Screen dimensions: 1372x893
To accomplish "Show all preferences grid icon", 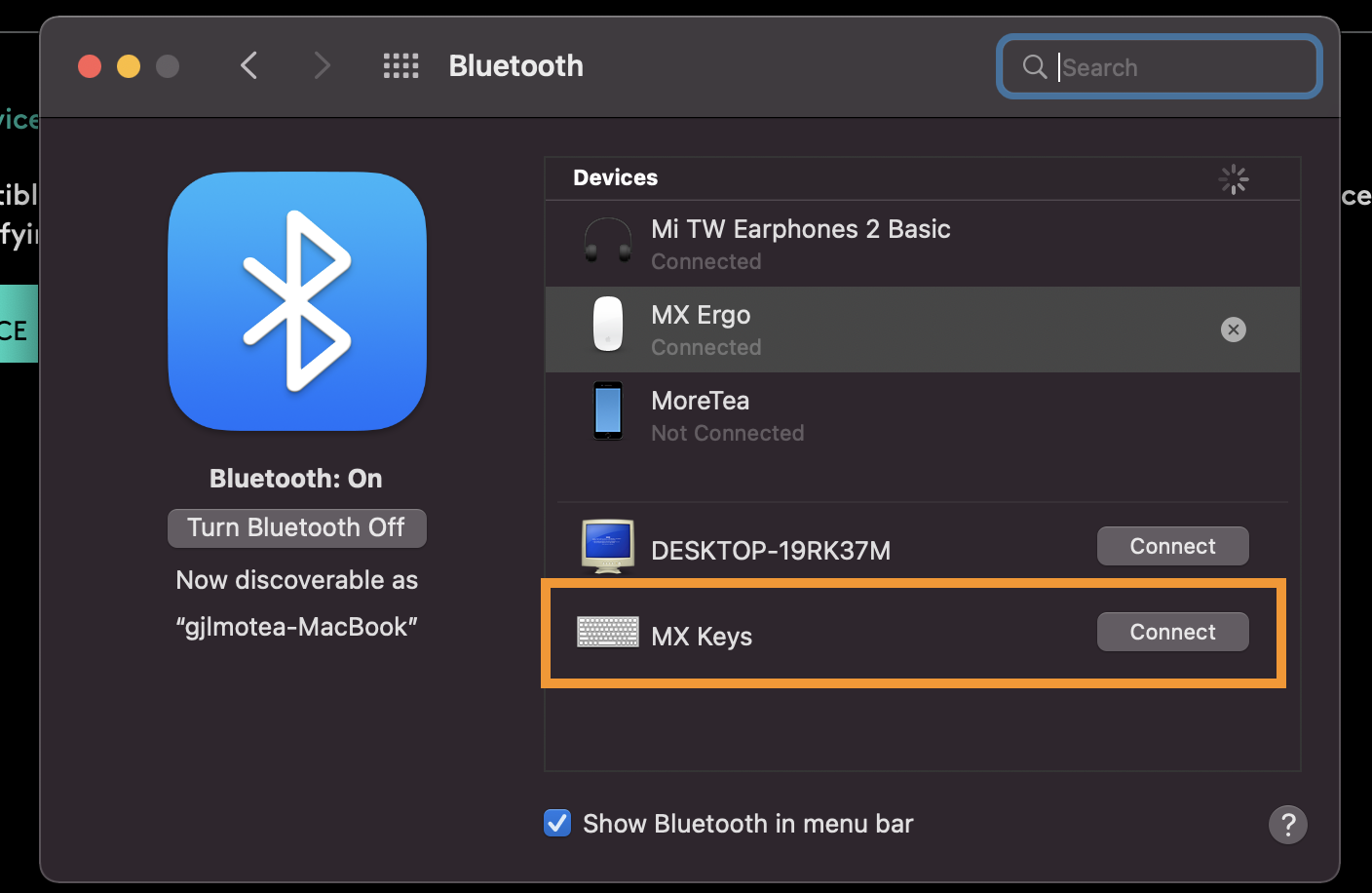I will [x=400, y=66].
